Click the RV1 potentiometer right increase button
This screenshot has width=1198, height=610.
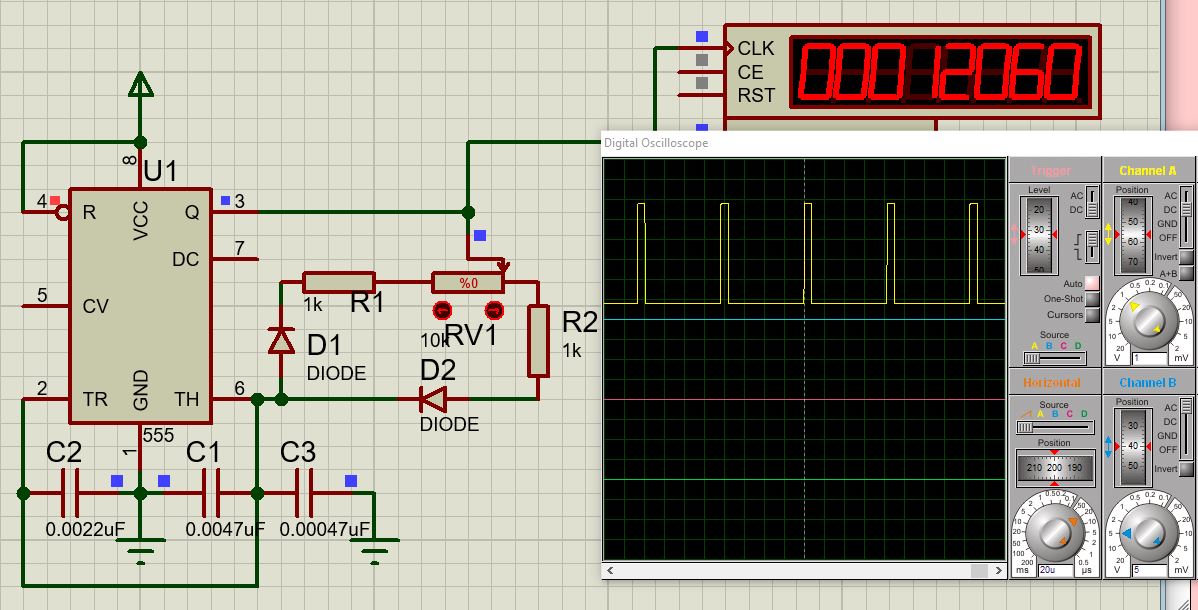coord(494,309)
